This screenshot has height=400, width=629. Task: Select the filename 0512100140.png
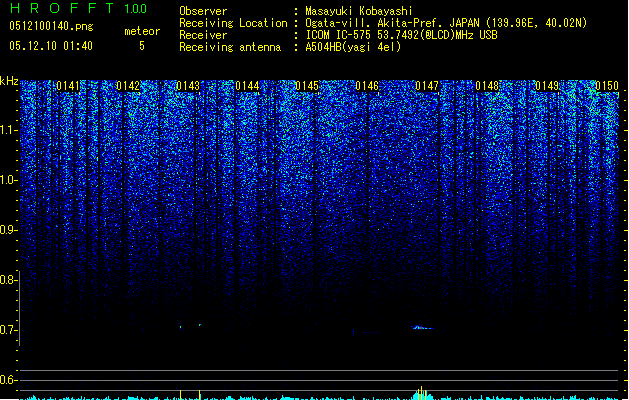point(51,26)
